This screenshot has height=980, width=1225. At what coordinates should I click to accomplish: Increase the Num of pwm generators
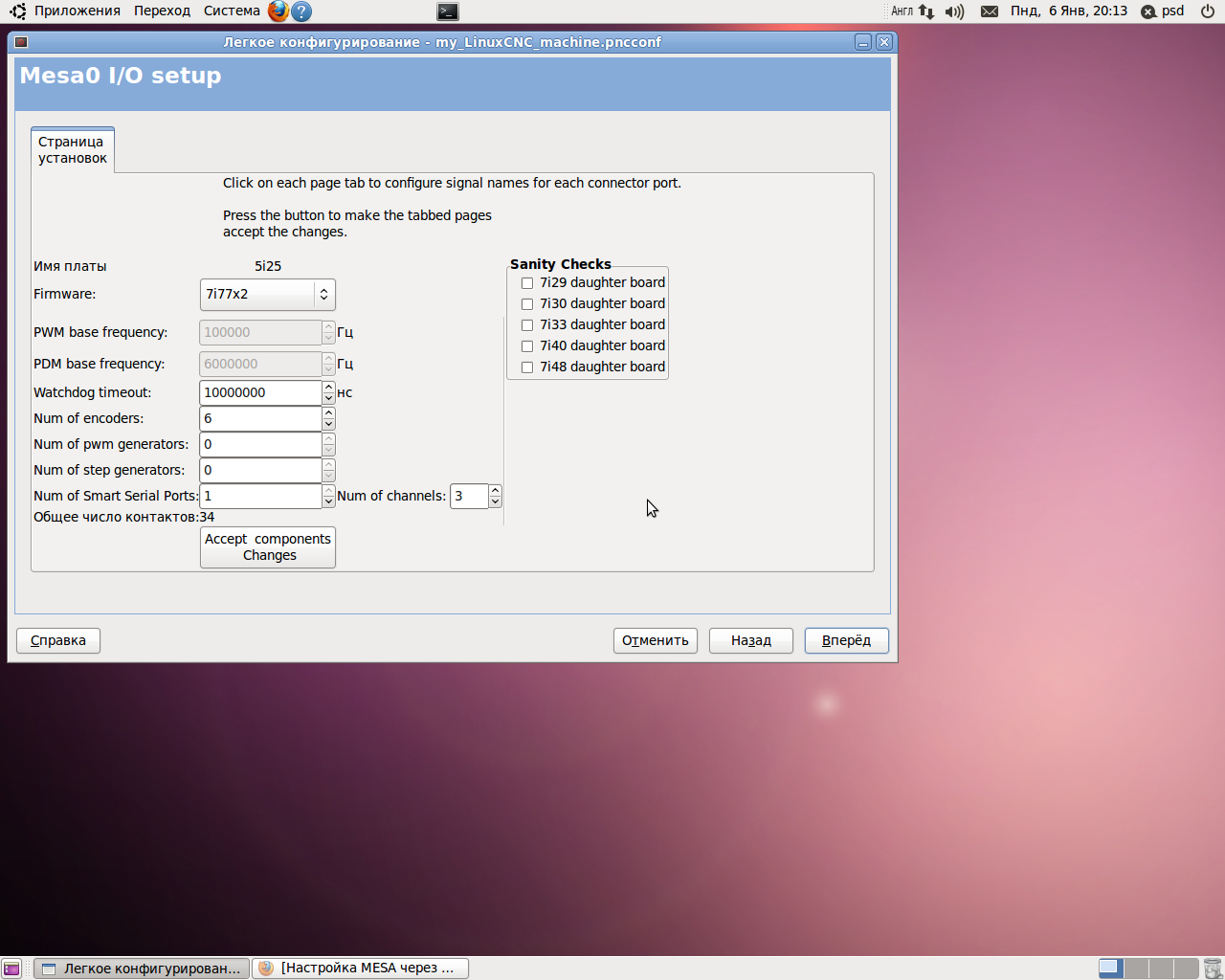pos(329,438)
